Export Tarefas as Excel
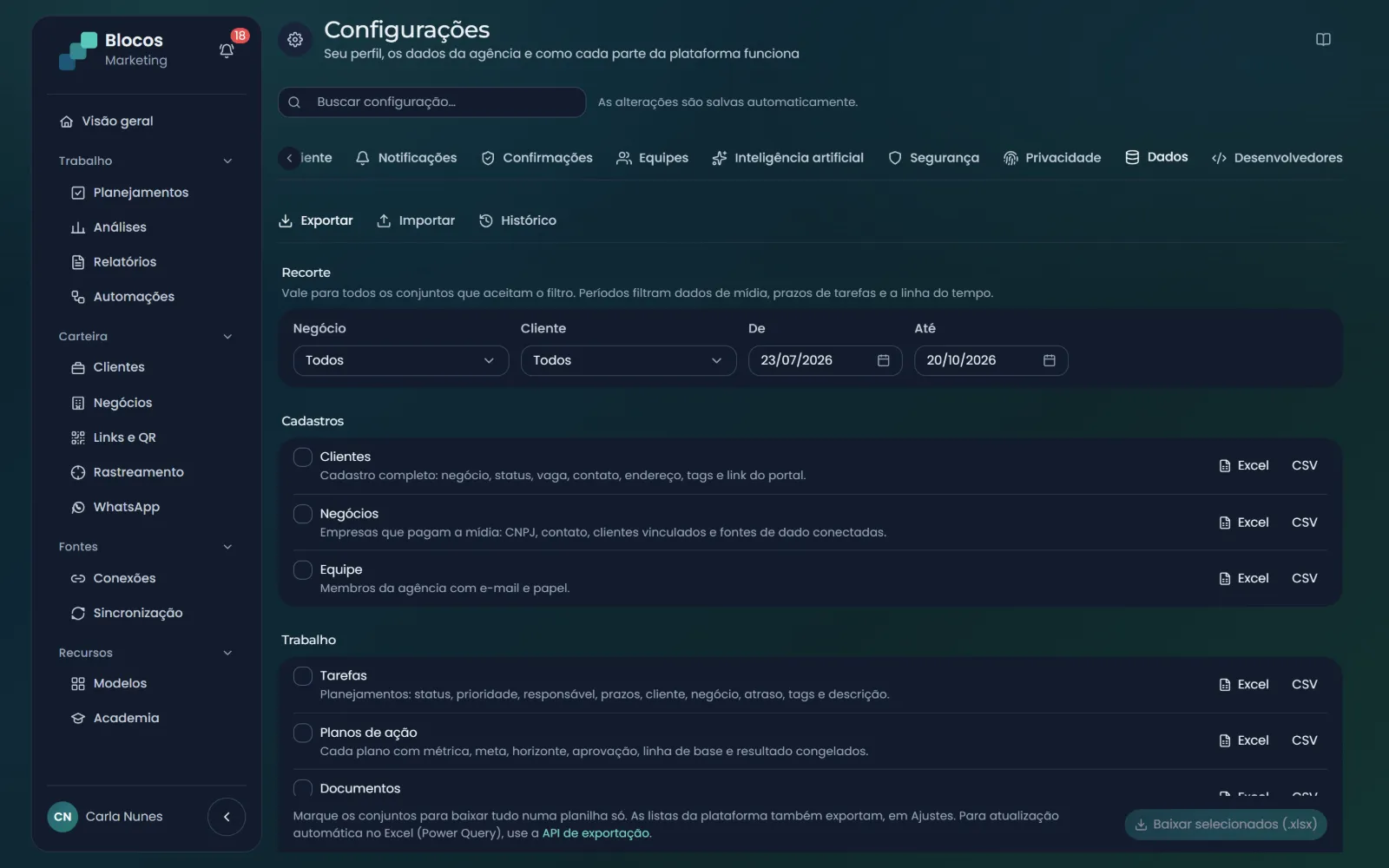 pos(1244,685)
